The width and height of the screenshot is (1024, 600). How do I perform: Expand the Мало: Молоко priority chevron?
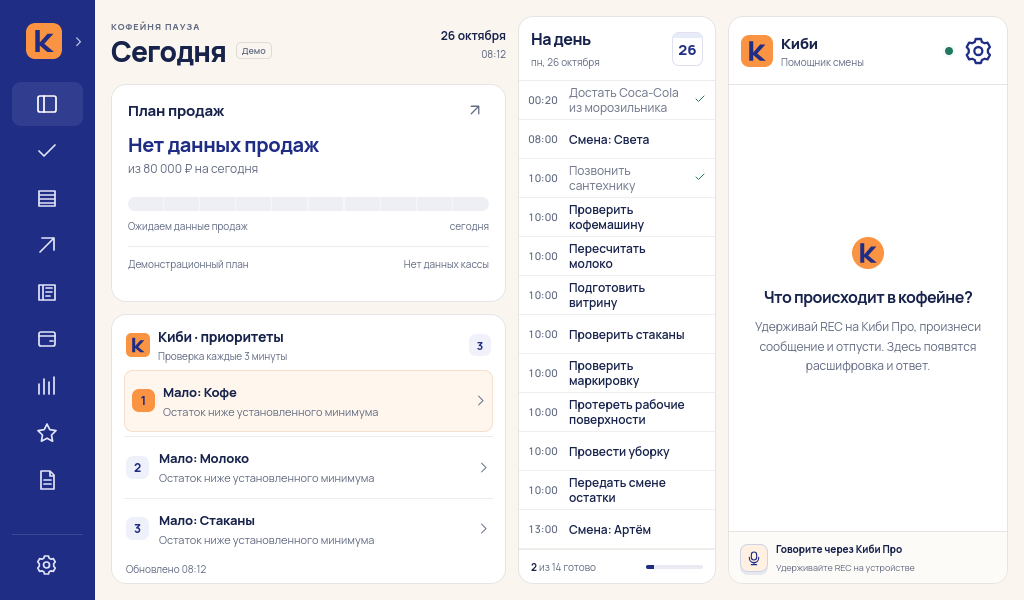[x=483, y=467]
